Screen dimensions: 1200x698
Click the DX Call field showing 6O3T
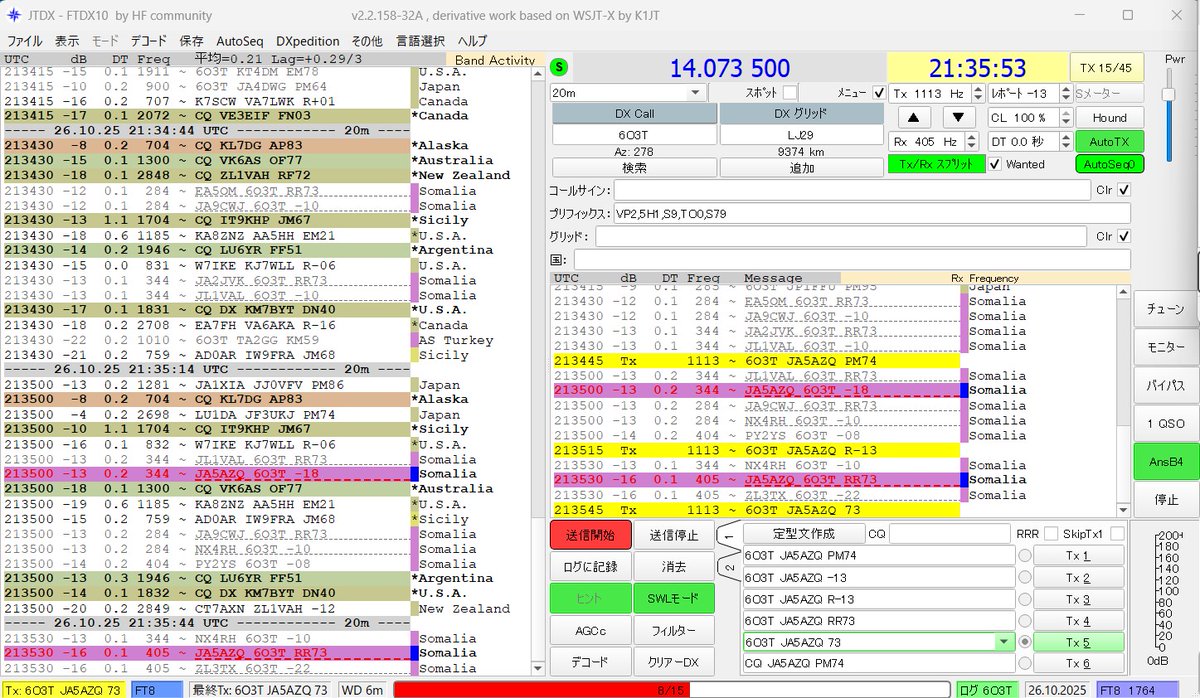pyautogui.click(x=634, y=134)
